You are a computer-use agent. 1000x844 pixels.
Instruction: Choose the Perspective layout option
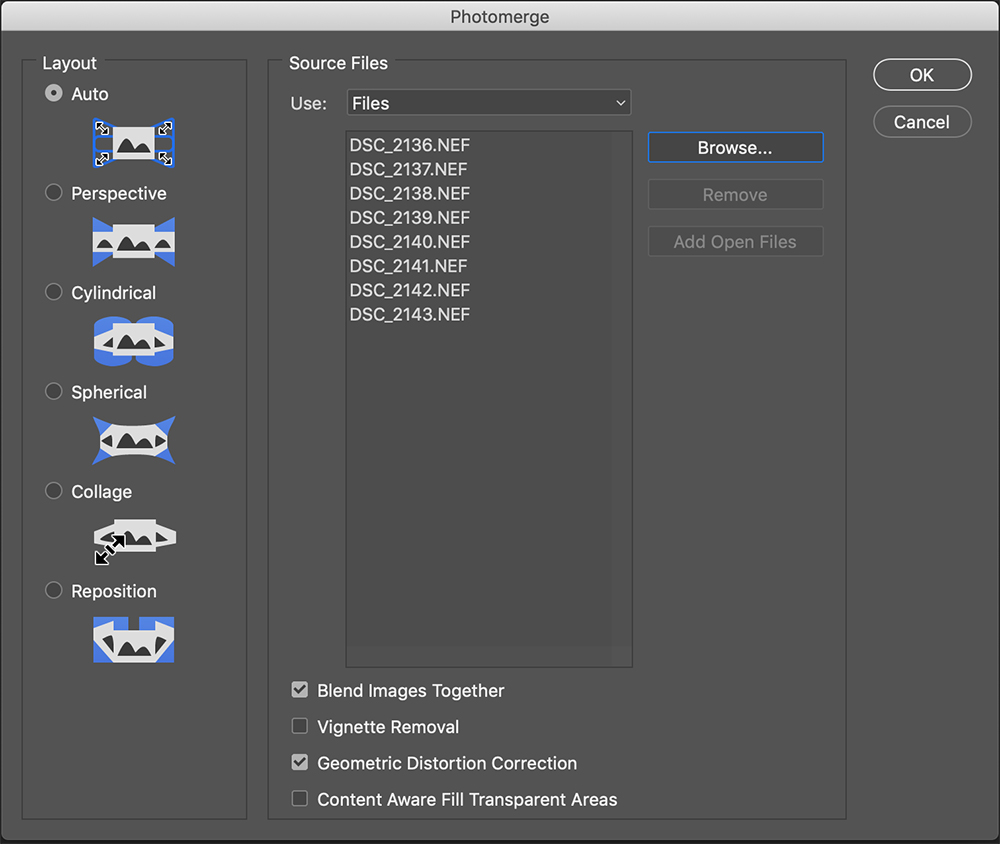54,193
